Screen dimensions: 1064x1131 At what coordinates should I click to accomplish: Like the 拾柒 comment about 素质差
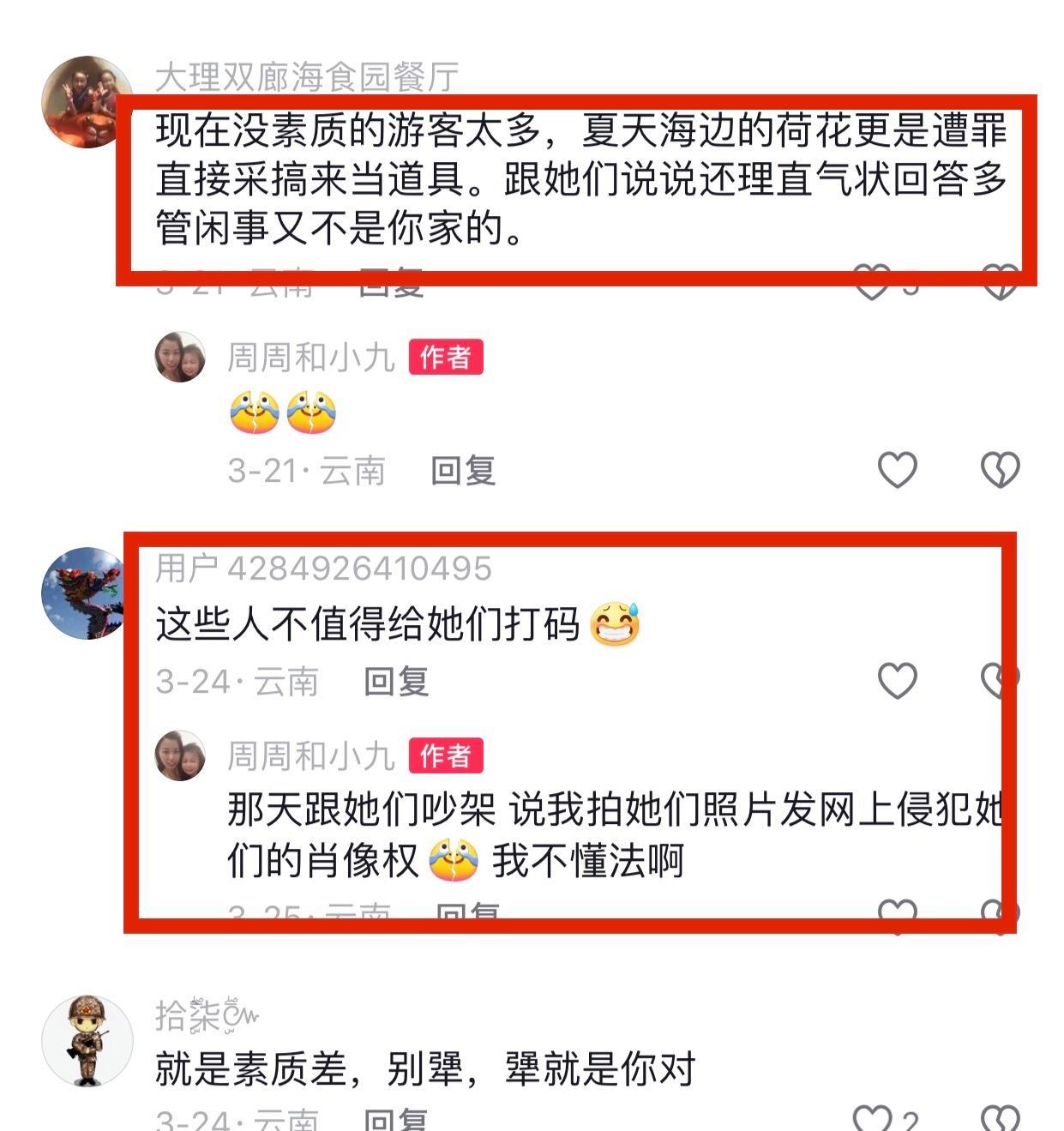coord(873,1117)
